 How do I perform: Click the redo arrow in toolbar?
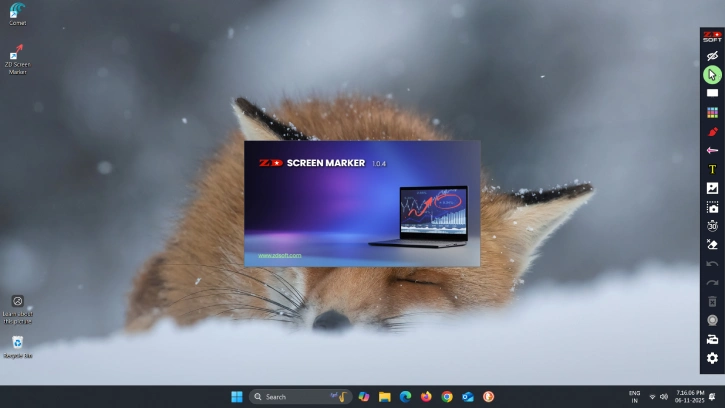[712, 283]
